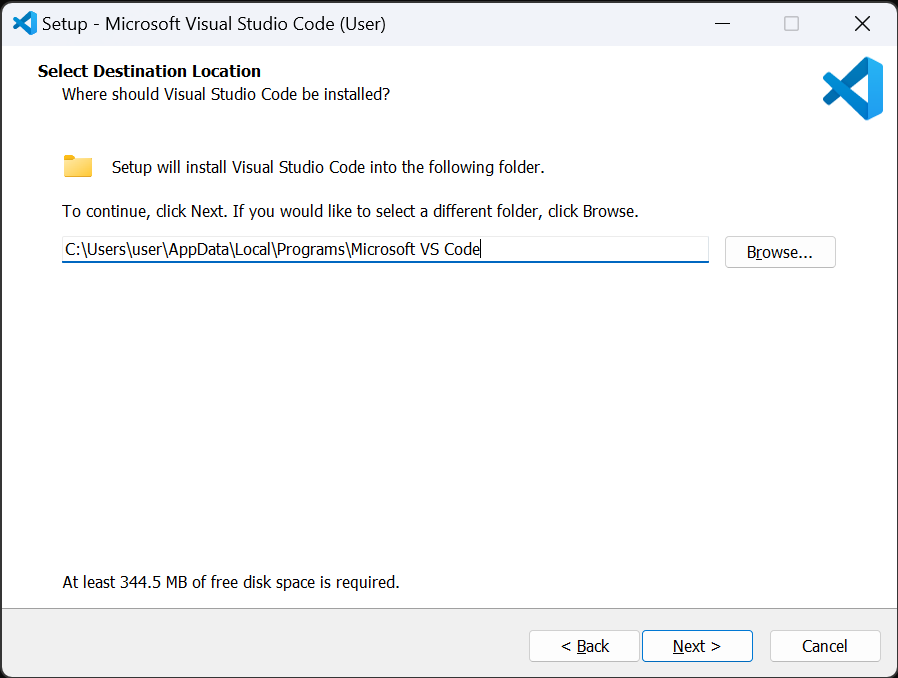898x678 pixels.
Task: Click the VS Code icon in title bar
Action: pos(25,23)
